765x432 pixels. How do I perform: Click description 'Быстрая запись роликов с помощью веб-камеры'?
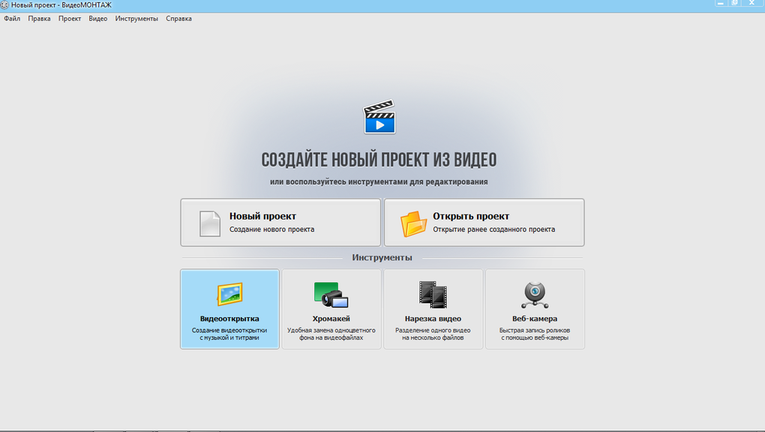[535, 334]
